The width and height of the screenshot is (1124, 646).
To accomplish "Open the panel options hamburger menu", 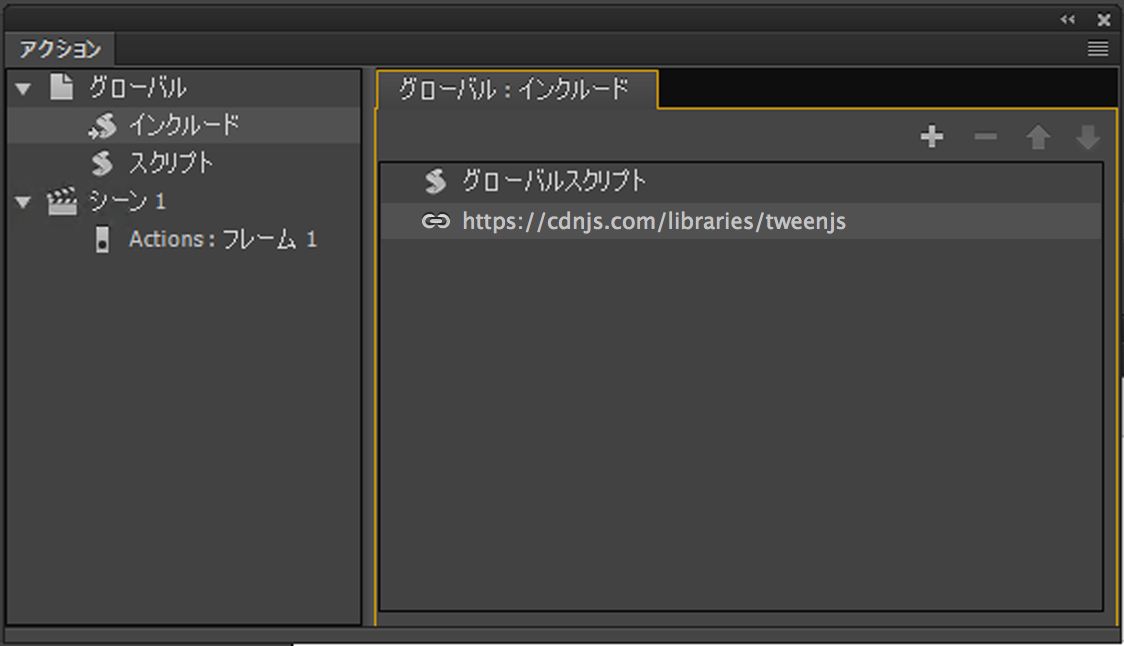I will pos(1097,49).
